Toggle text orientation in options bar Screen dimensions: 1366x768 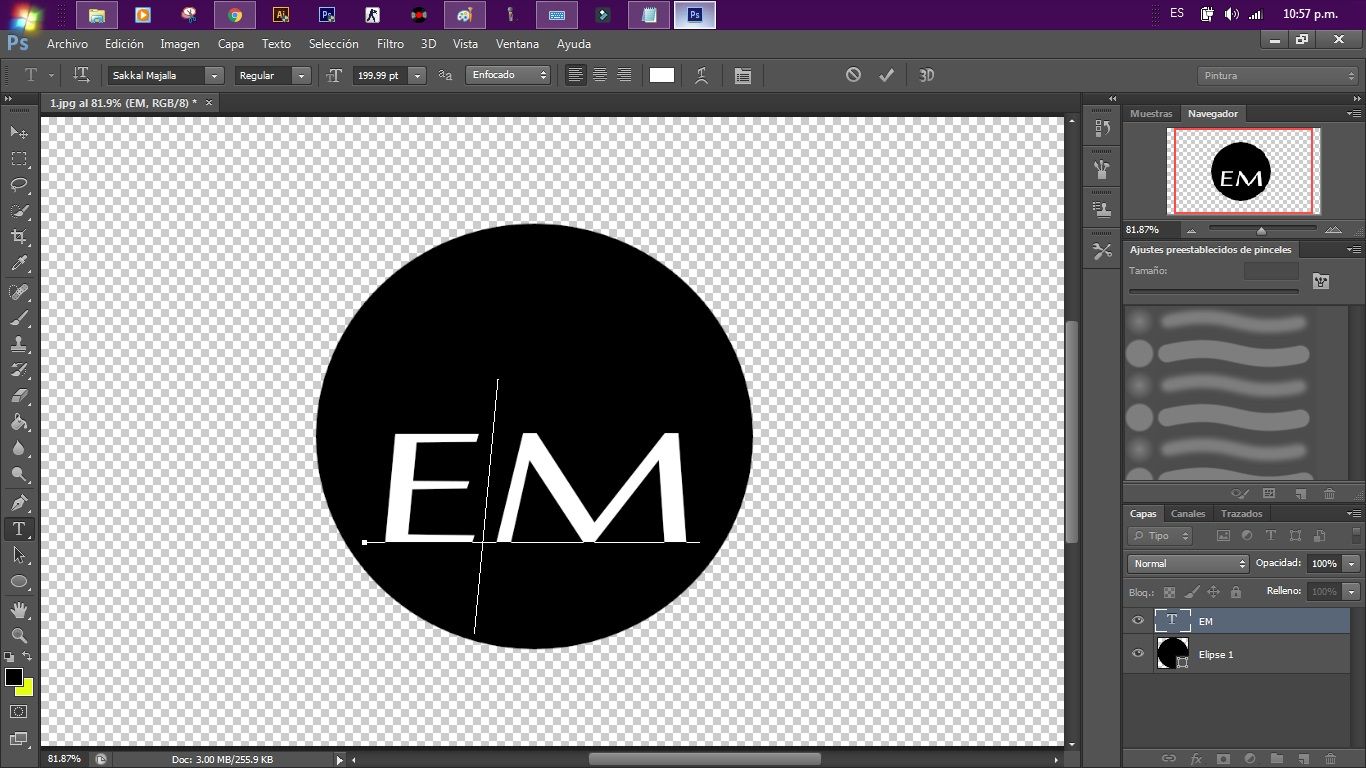point(82,75)
